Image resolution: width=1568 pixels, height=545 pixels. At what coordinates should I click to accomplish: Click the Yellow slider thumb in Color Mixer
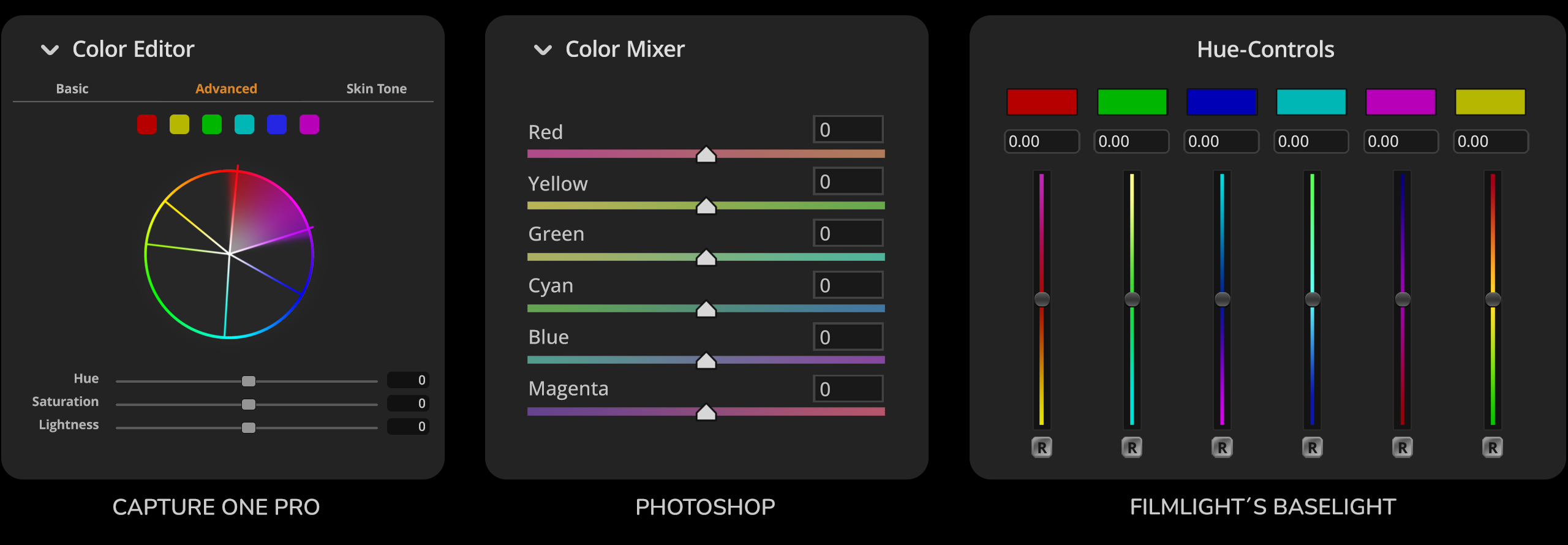[x=706, y=206]
